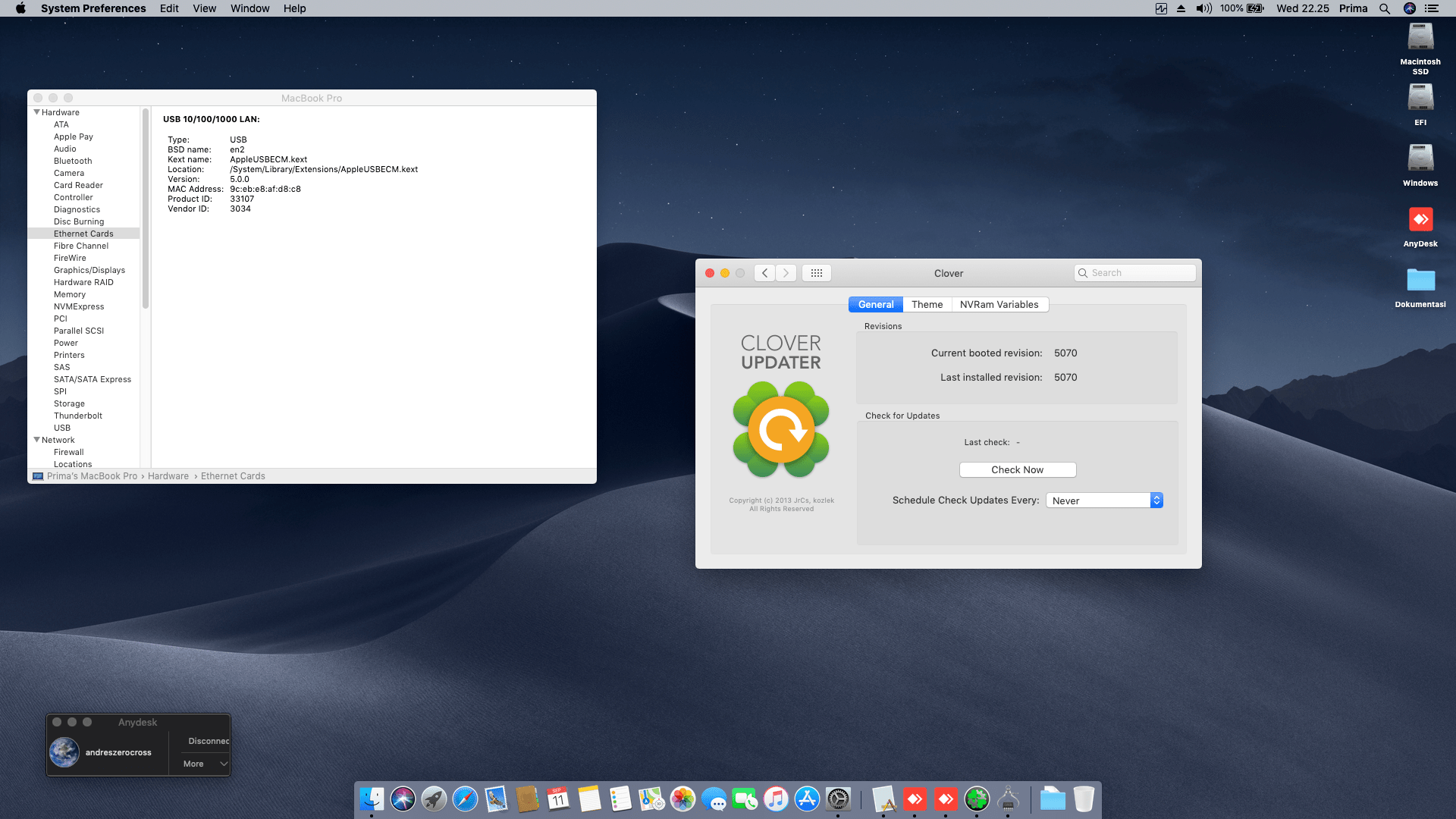Image resolution: width=1456 pixels, height=819 pixels.
Task: Open the Dokumentasi folder on the desktop
Action: 1420,281
